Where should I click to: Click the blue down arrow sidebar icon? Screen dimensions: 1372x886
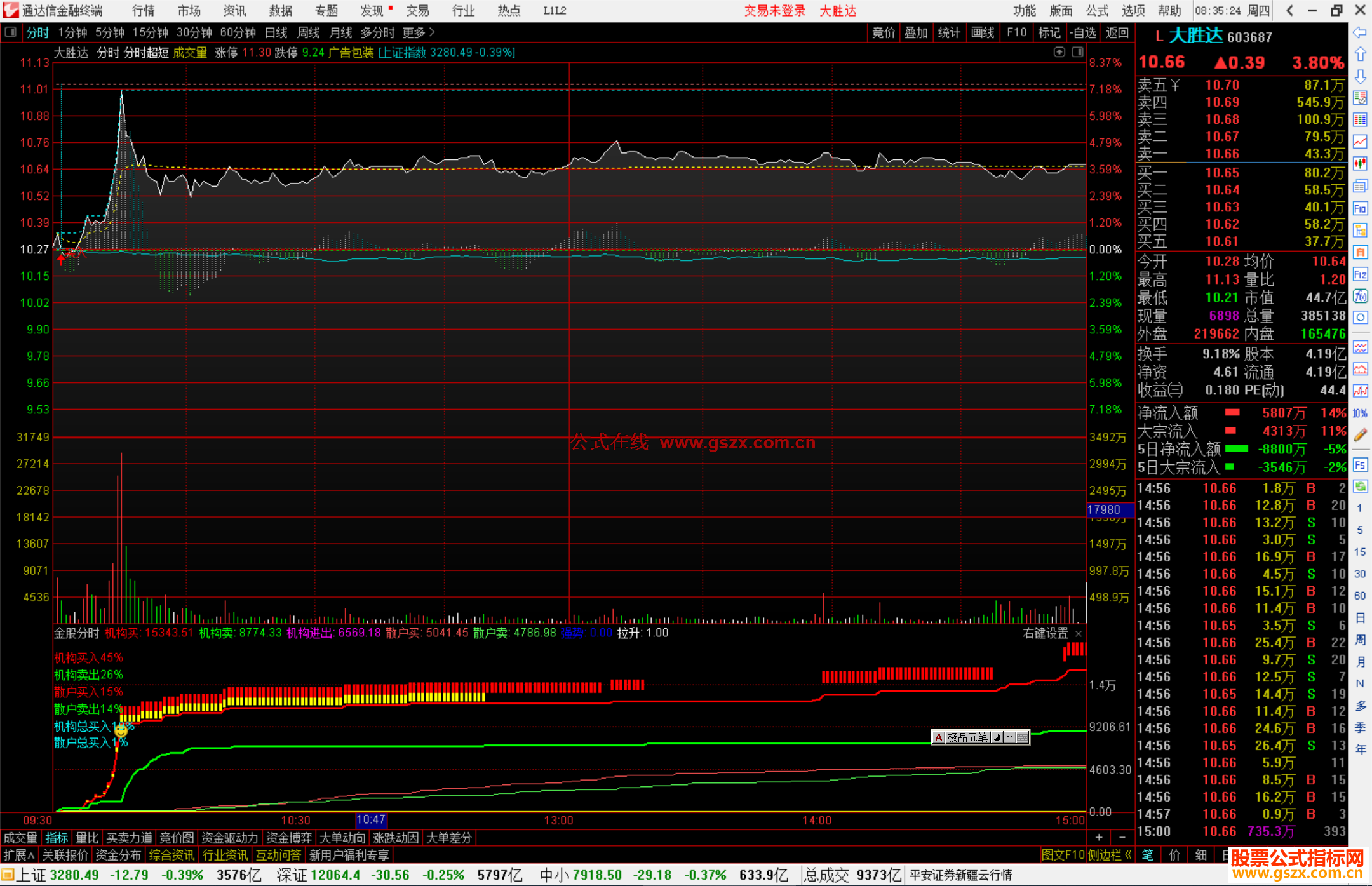[1360, 77]
